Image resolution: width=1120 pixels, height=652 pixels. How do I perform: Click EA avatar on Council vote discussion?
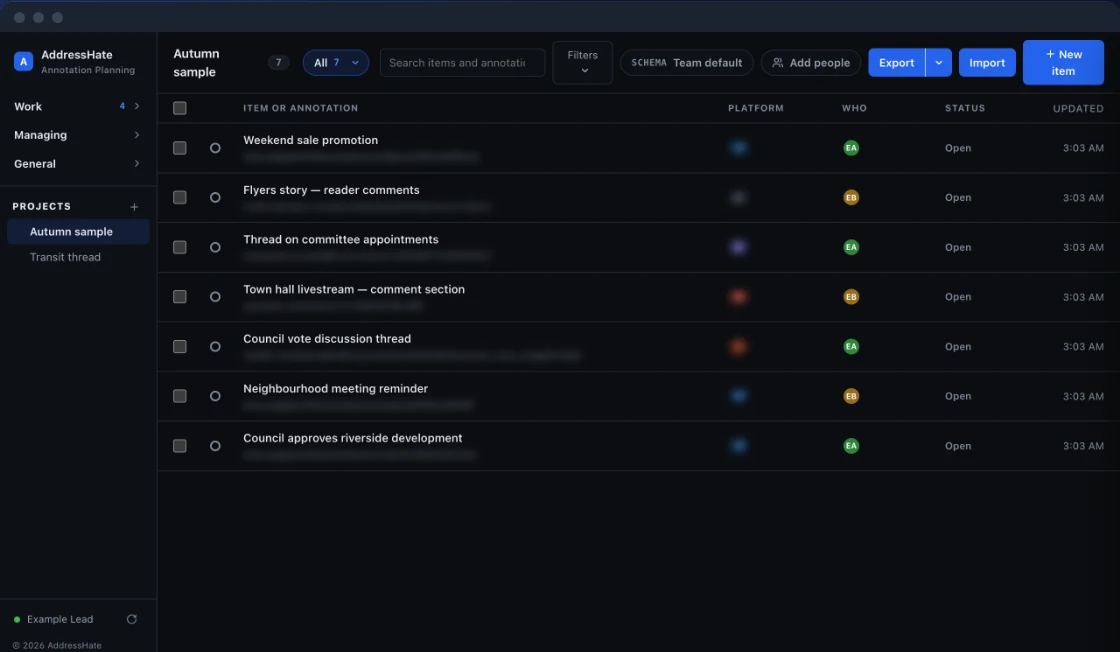tap(851, 346)
